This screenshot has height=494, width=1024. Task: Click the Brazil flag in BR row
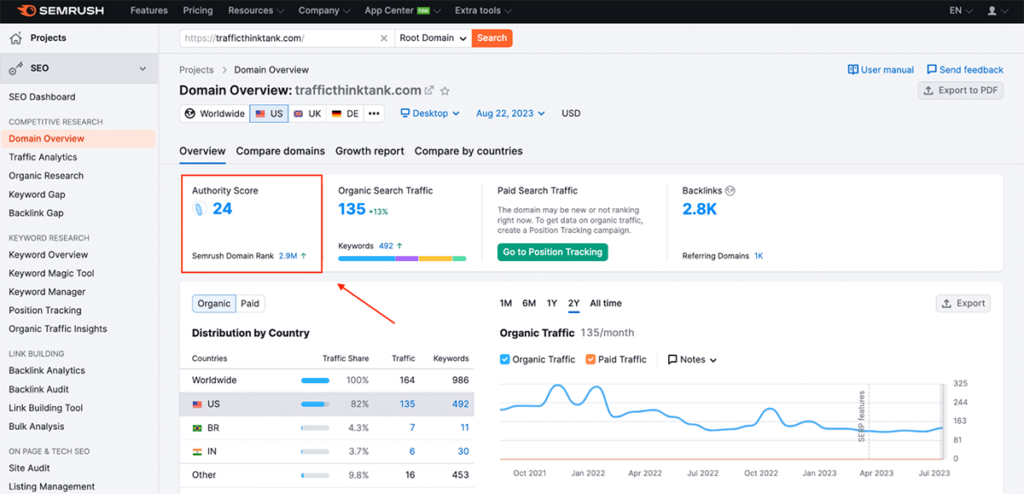197,428
